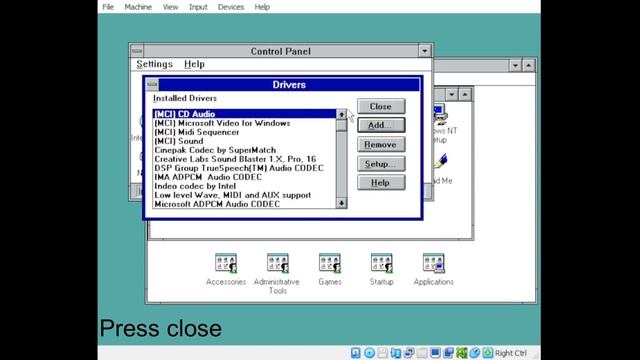This screenshot has width=640, height=360.
Task: Click the driver list scroll down arrow
Action: click(342, 203)
